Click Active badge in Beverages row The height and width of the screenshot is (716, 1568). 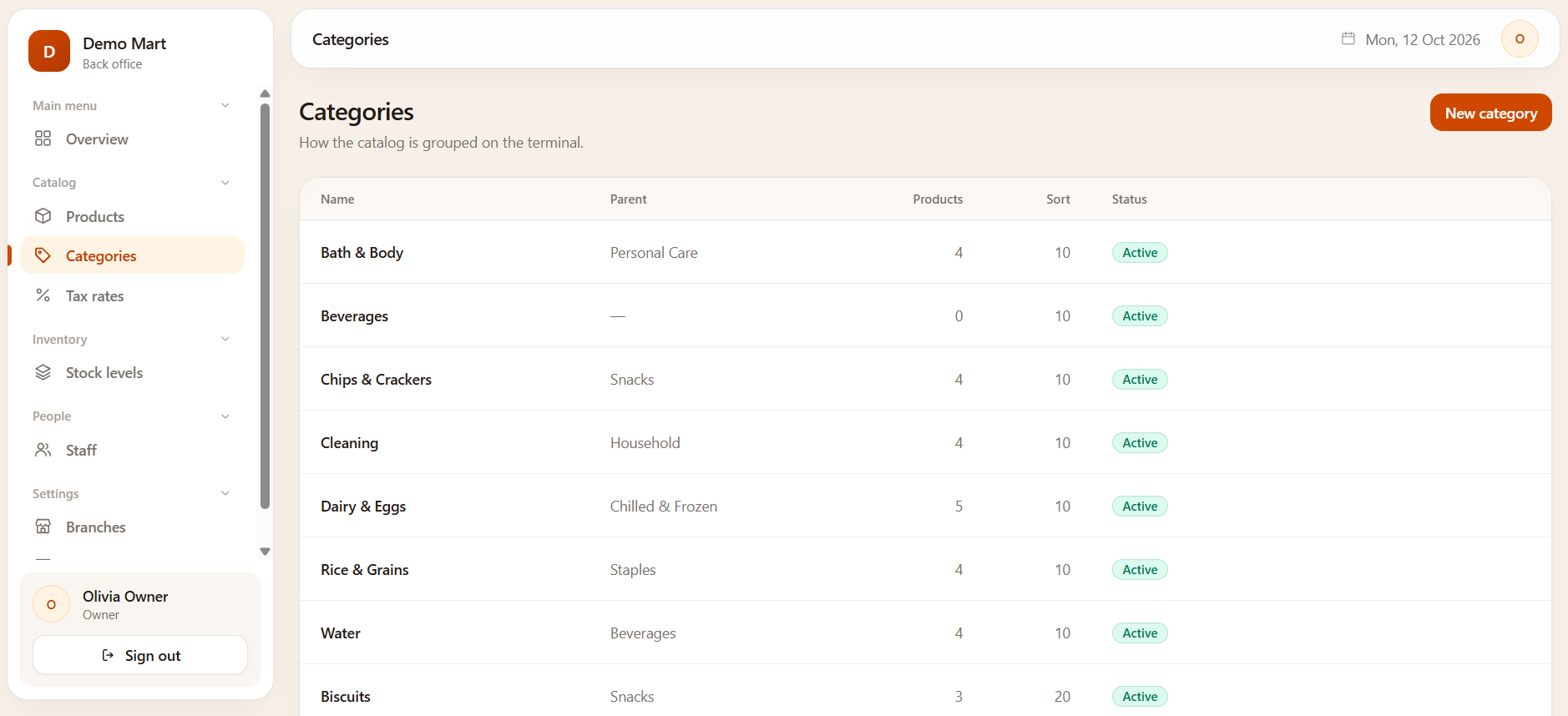point(1140,315)
